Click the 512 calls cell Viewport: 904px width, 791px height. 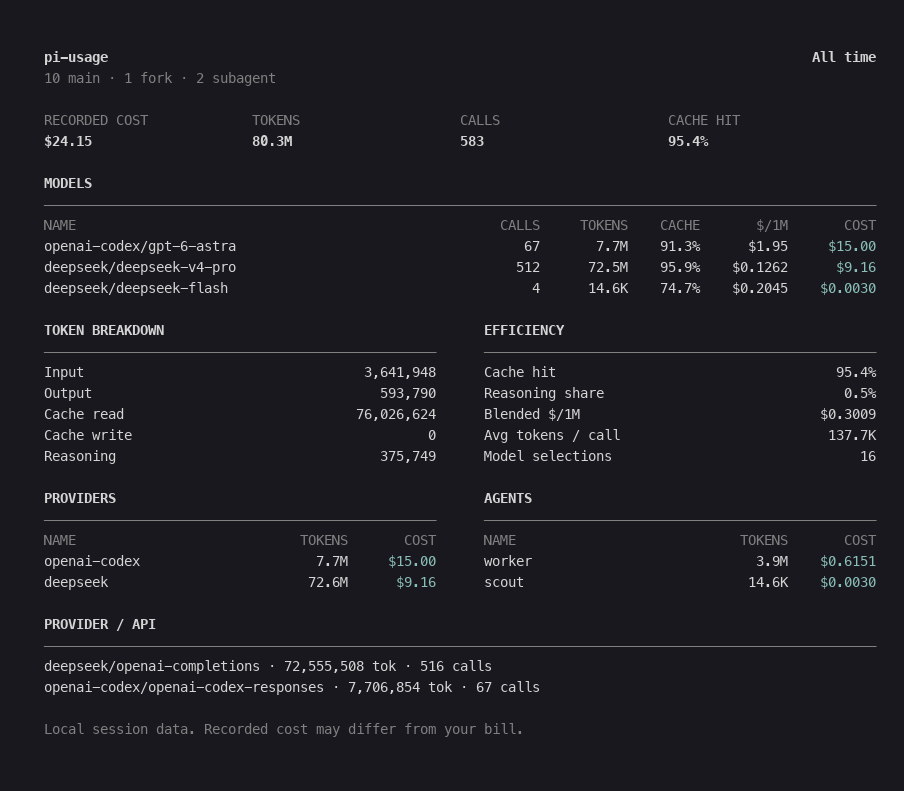click(528, 268)
